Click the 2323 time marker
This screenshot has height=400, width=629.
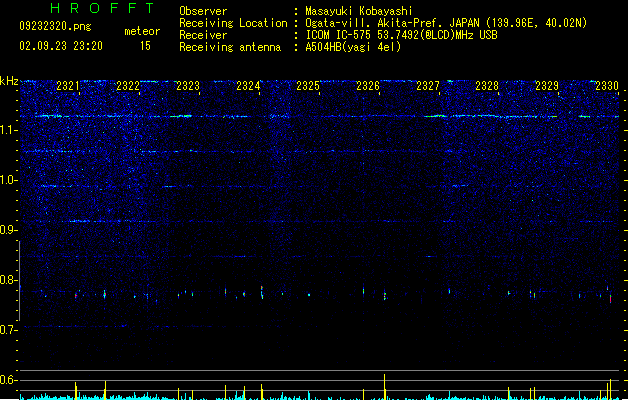click(188, 86)
